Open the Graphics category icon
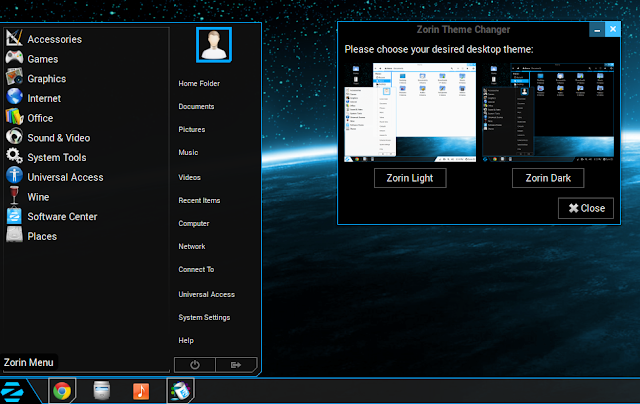Viewport: 640px width, 404px height. click(14, 77)
